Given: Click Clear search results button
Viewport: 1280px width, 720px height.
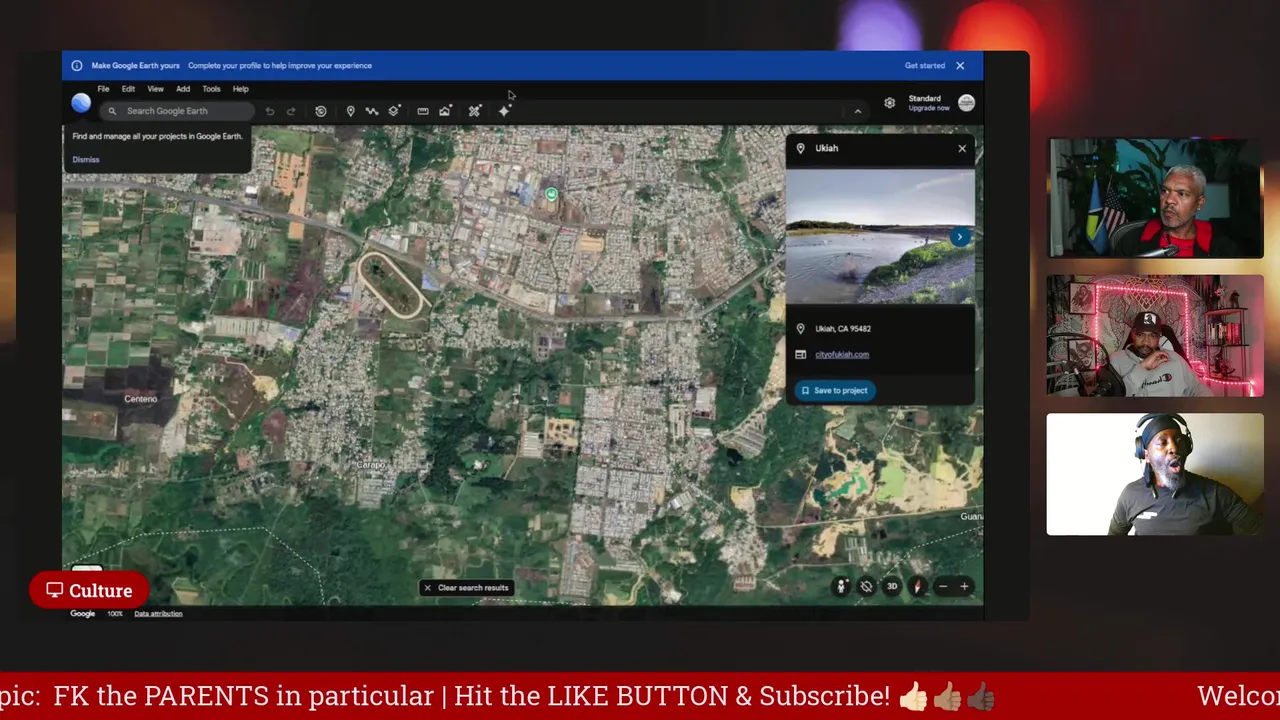Looking at the screenshot, I should click(466, 588).
